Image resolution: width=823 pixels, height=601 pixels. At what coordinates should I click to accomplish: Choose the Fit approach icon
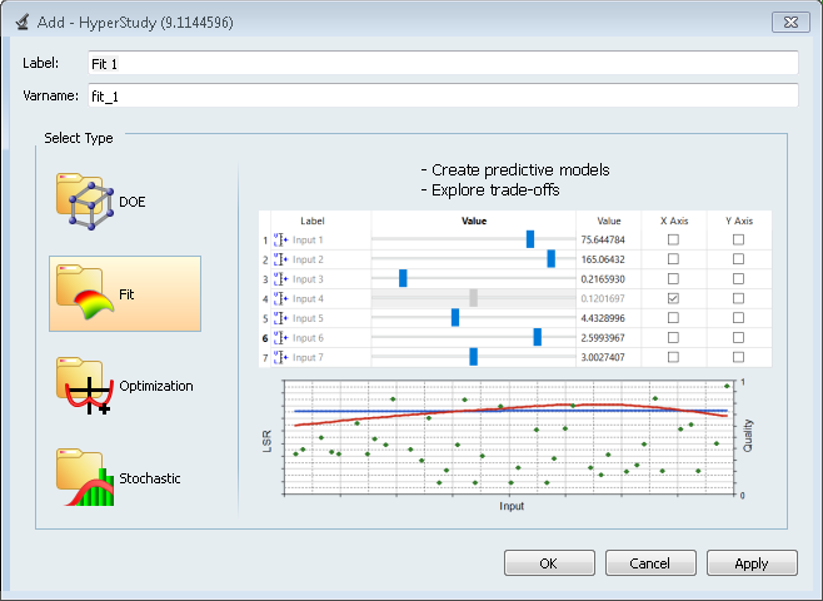tap(85, 292)
